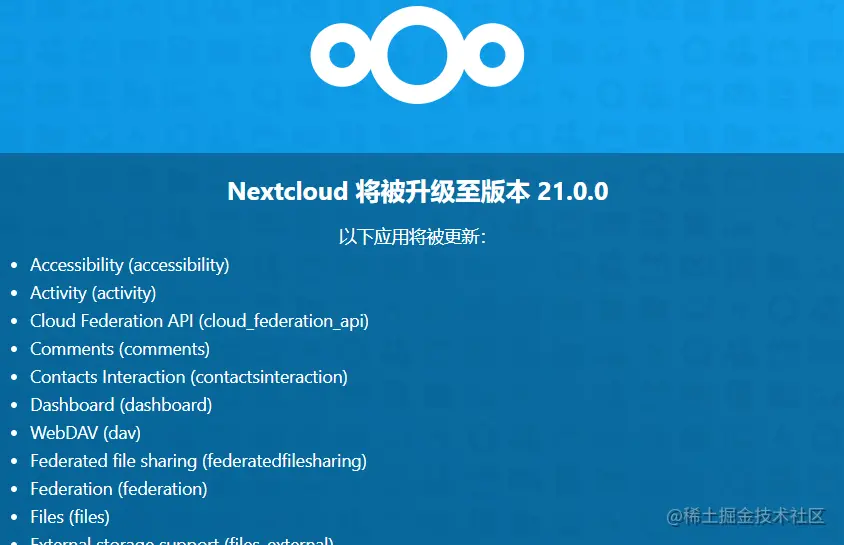Click the Files (files) list entry
Image resolution: width=844 pixels, height=545 pixels.
tap(70, 516)
